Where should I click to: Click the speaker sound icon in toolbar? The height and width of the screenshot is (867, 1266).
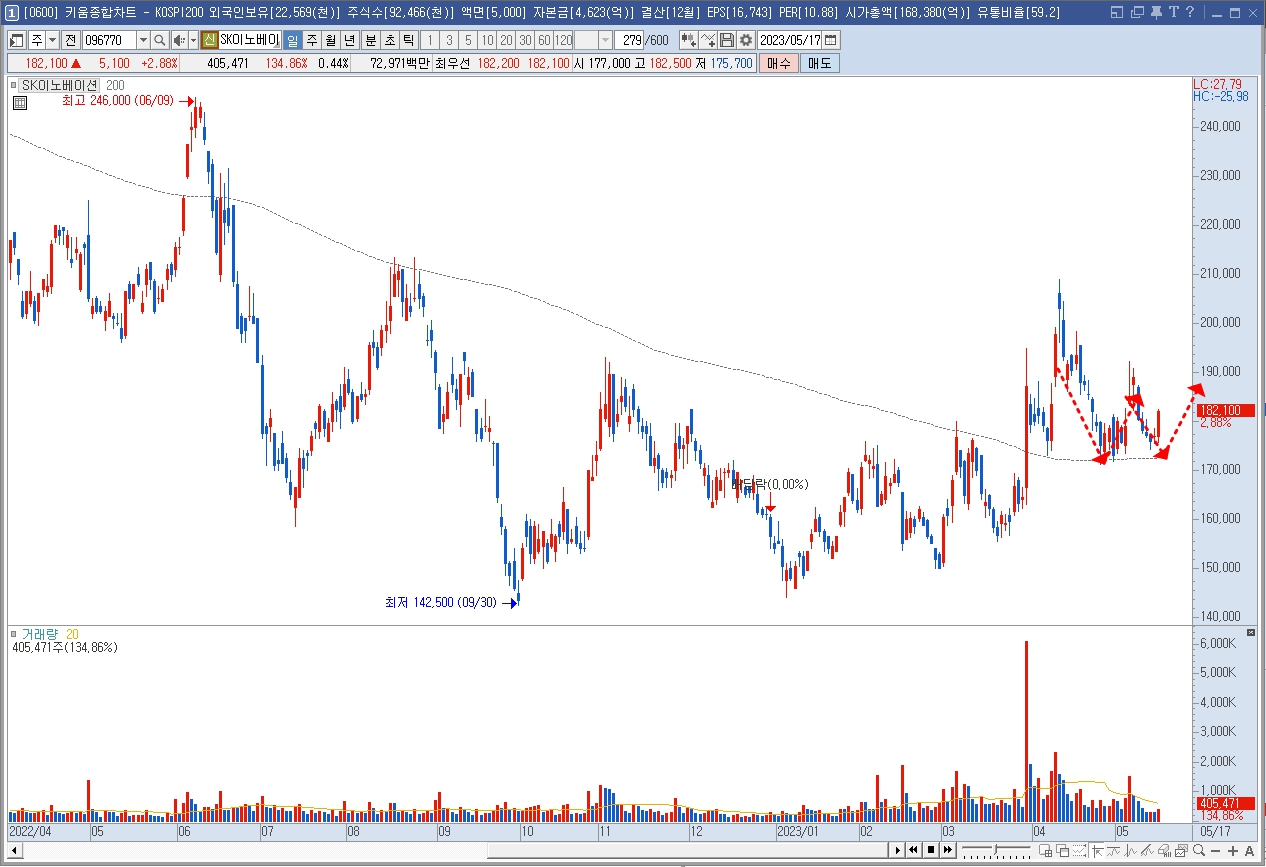(x=179, y=40)
